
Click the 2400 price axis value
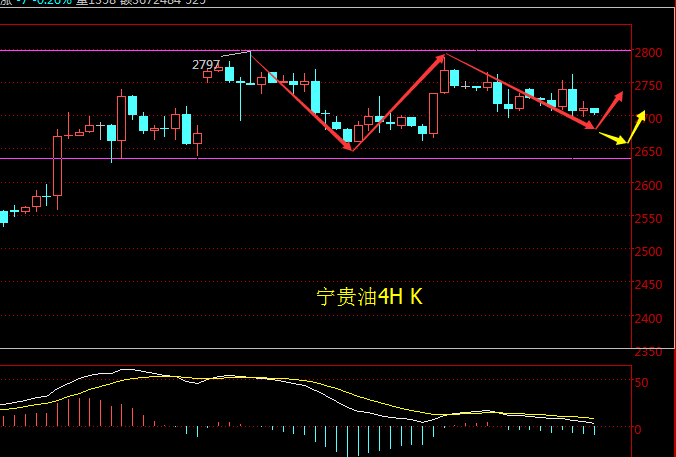point(648,318)
